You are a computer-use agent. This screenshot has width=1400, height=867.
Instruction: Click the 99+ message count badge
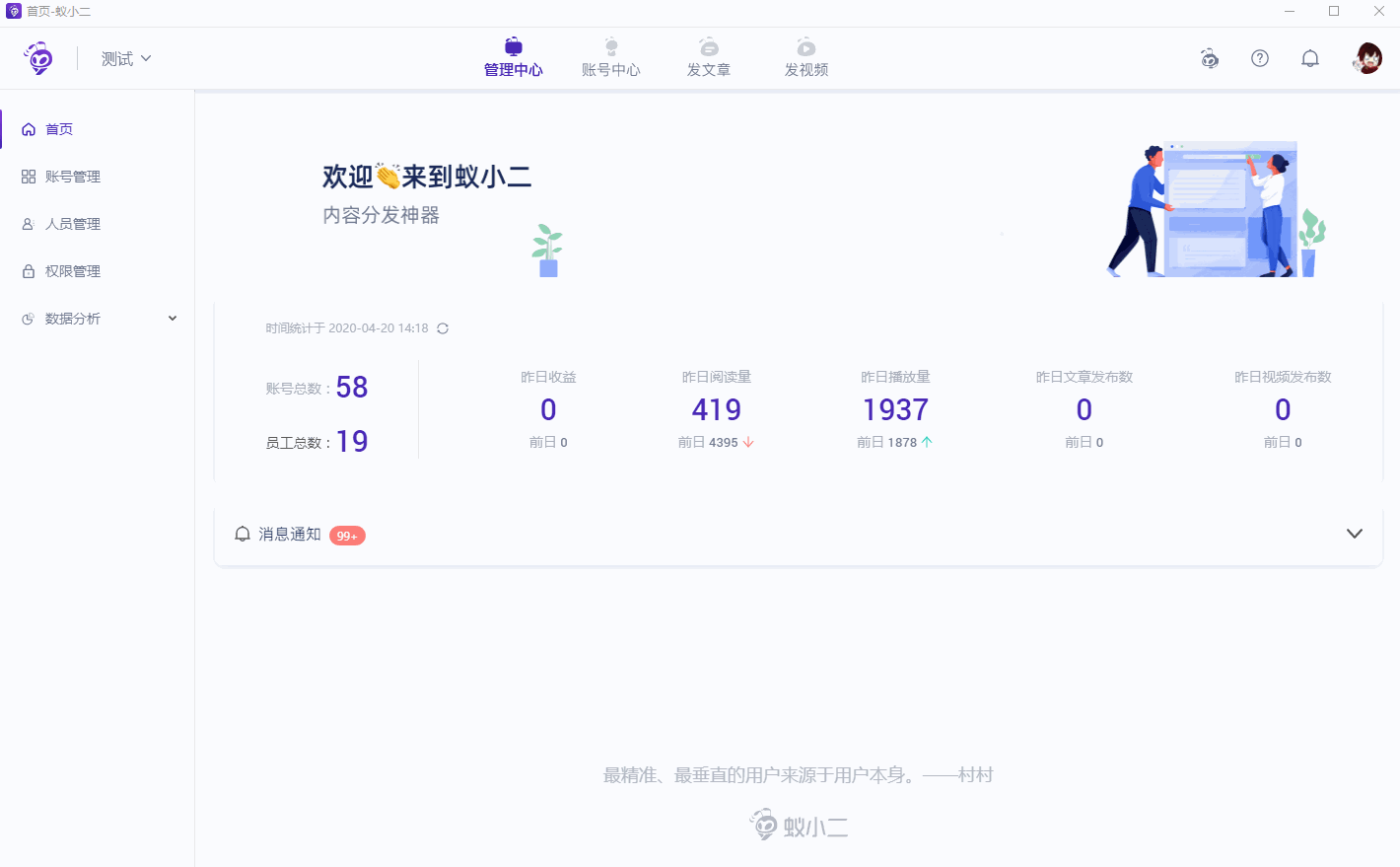point(346,536)
